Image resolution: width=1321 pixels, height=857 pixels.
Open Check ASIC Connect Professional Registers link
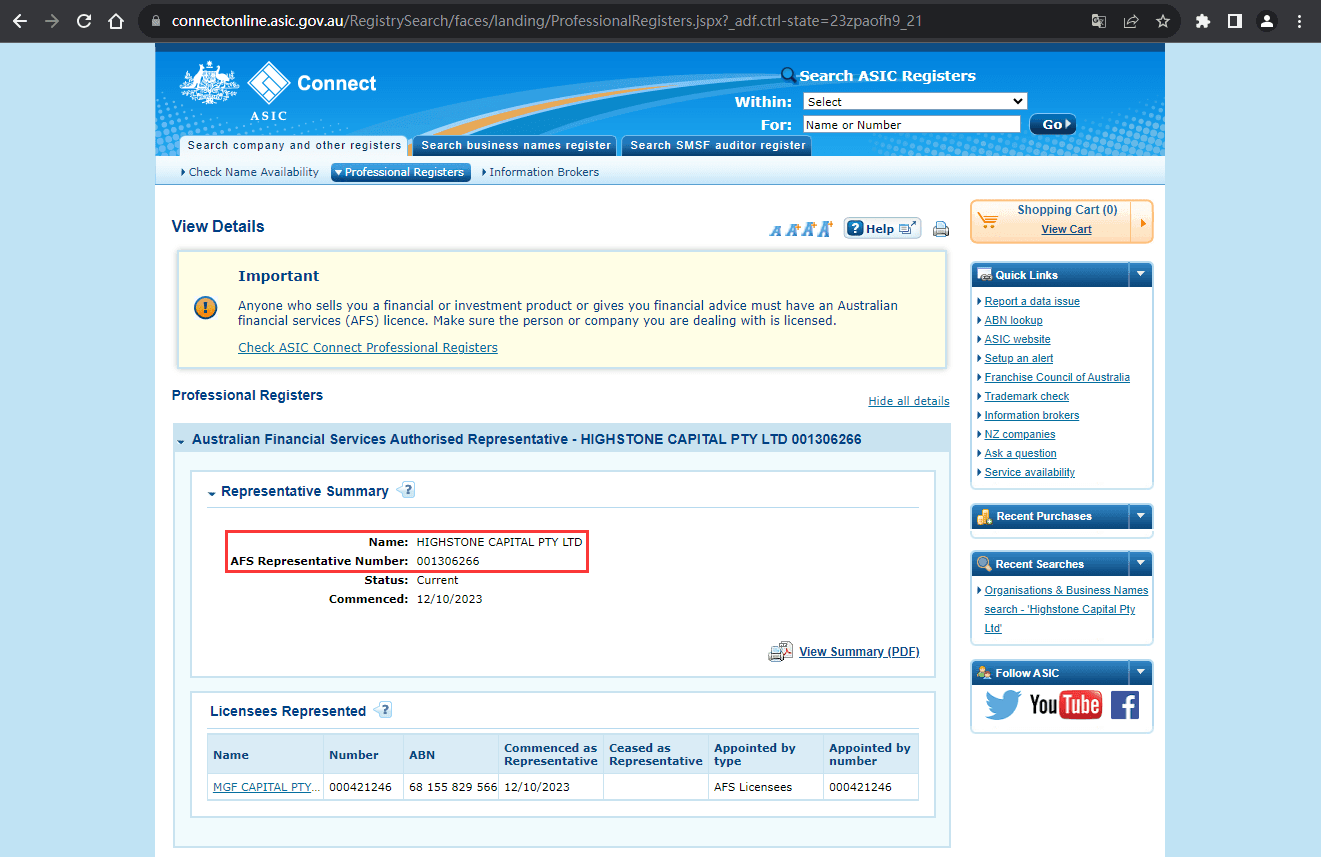(x=368, y=347)
